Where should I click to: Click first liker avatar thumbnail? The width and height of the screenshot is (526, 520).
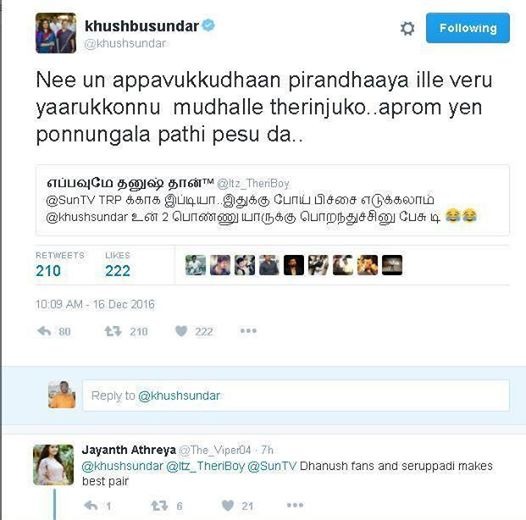[196, 265]
